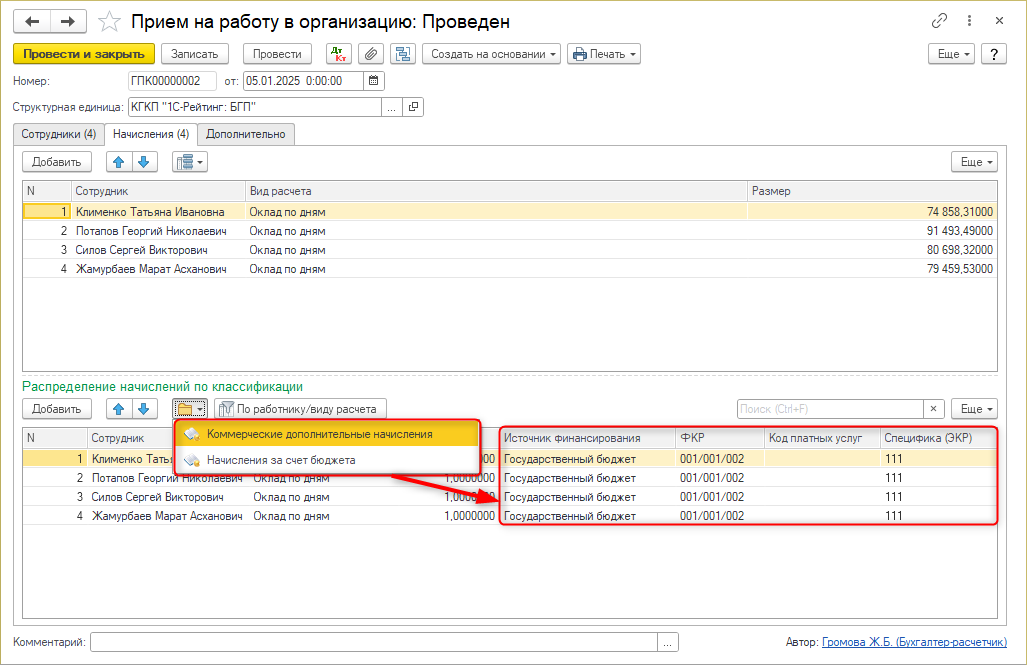Image resolution: width=1027 pixels, height=665 pixels.
Task: Open the Еще menu in top toolbar
Action: coord(950,54)
